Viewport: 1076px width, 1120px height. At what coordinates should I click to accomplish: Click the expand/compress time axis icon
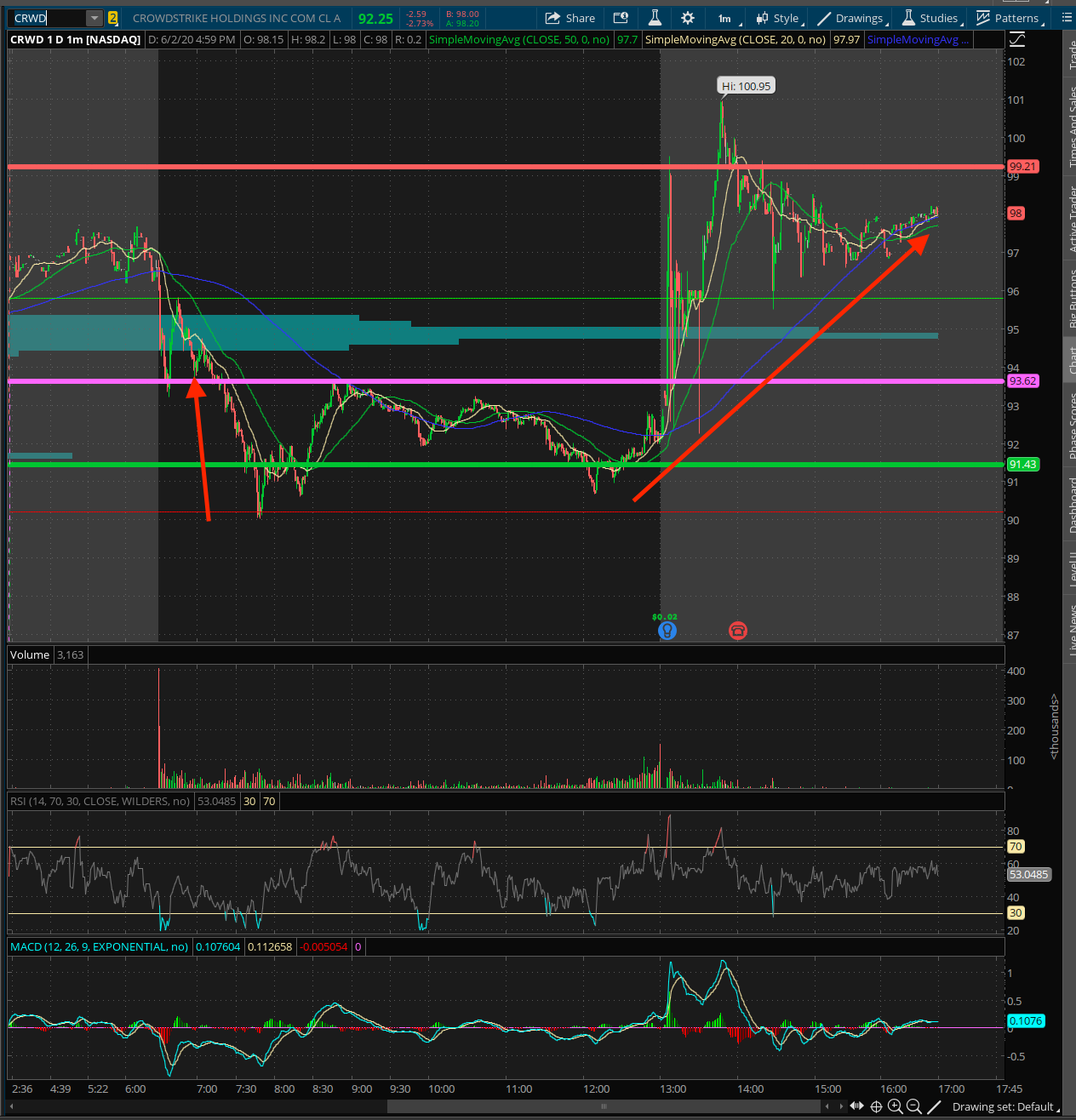coord(857,1106)
